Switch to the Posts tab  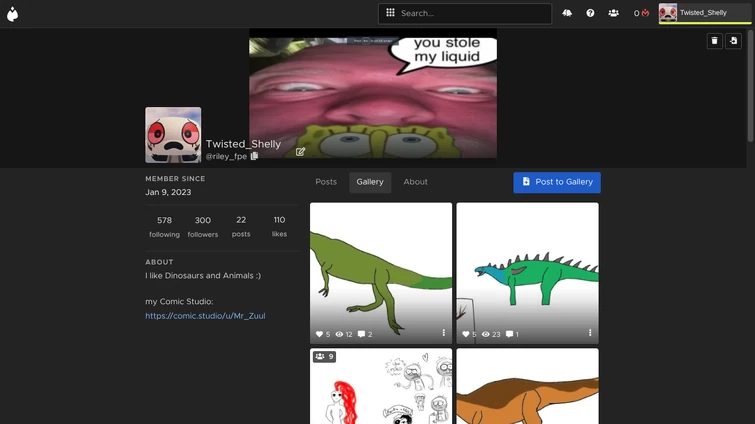point(326,182)
